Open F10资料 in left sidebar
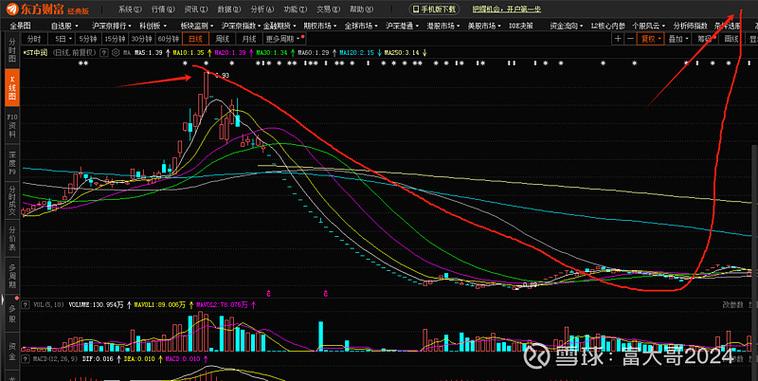This screenshot has height=381, width=758. 12,125
